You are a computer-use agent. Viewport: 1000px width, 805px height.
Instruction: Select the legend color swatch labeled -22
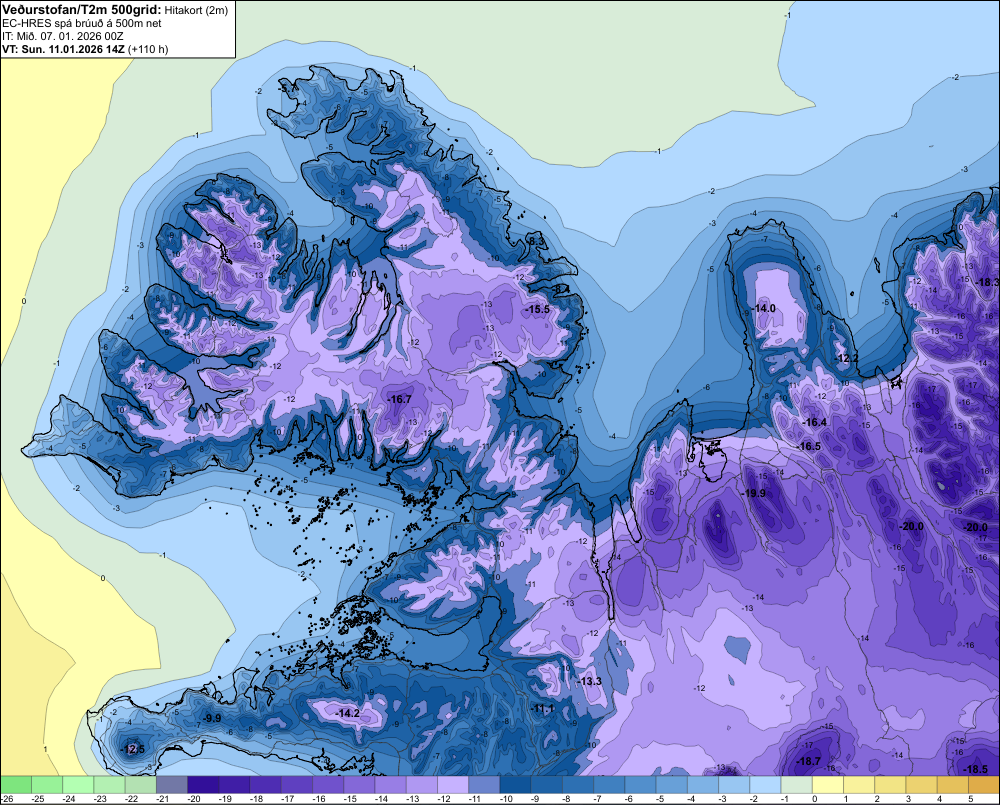coord(141,785)
